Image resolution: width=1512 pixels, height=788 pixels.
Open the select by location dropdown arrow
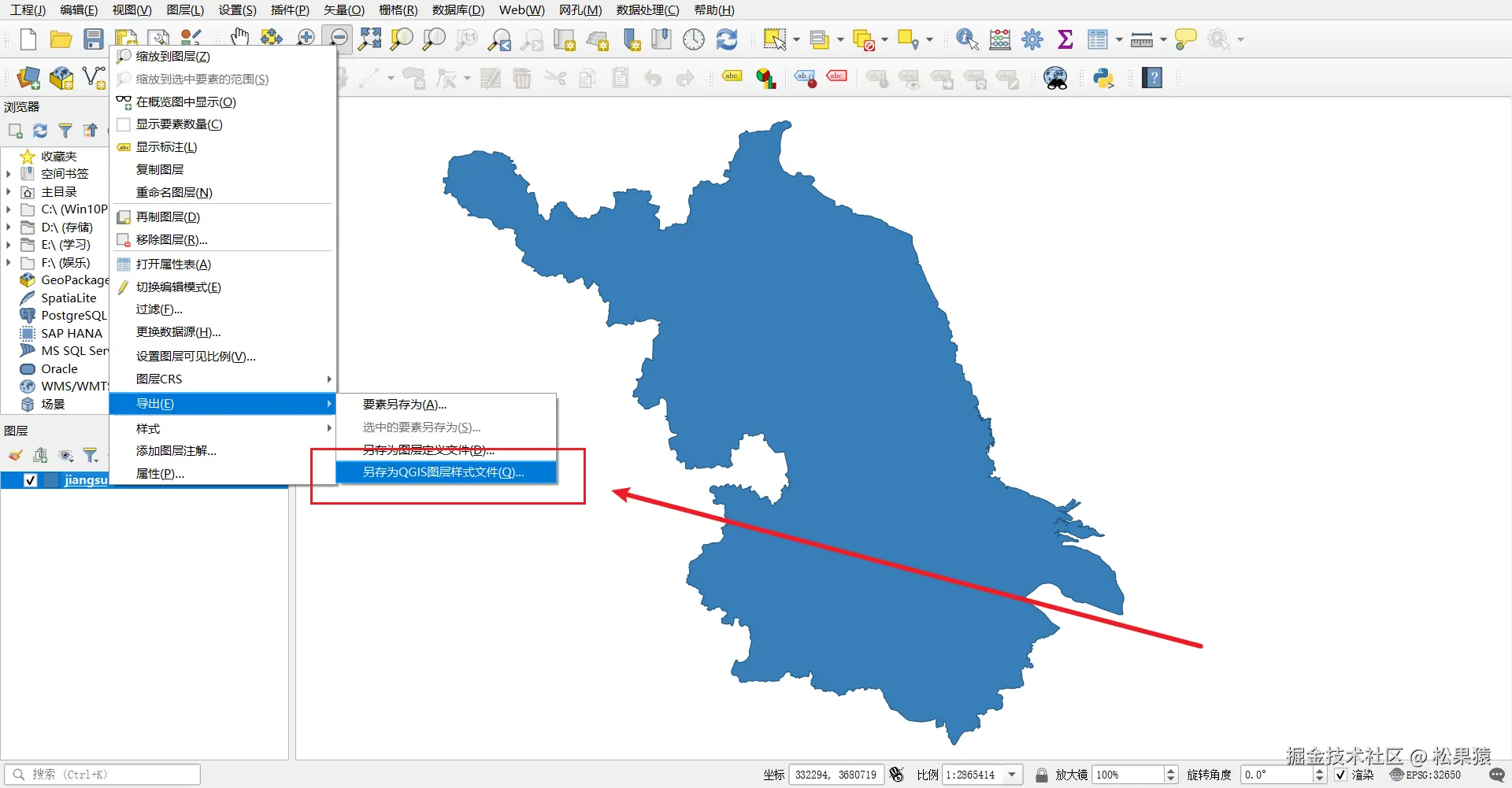pyautogui.click(x=930, y=39)
